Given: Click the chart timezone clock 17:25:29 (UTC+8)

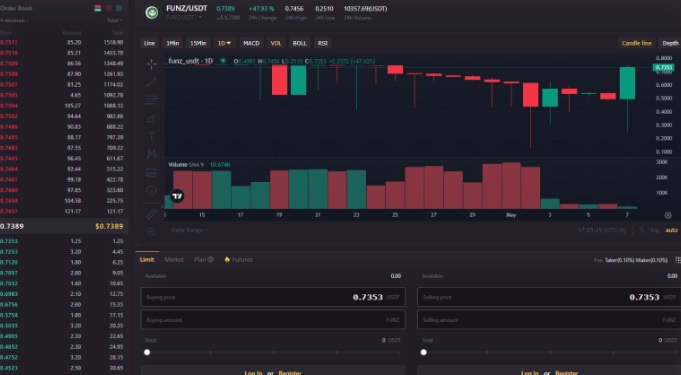Looking at the screenshot, I should pos(602,230).
